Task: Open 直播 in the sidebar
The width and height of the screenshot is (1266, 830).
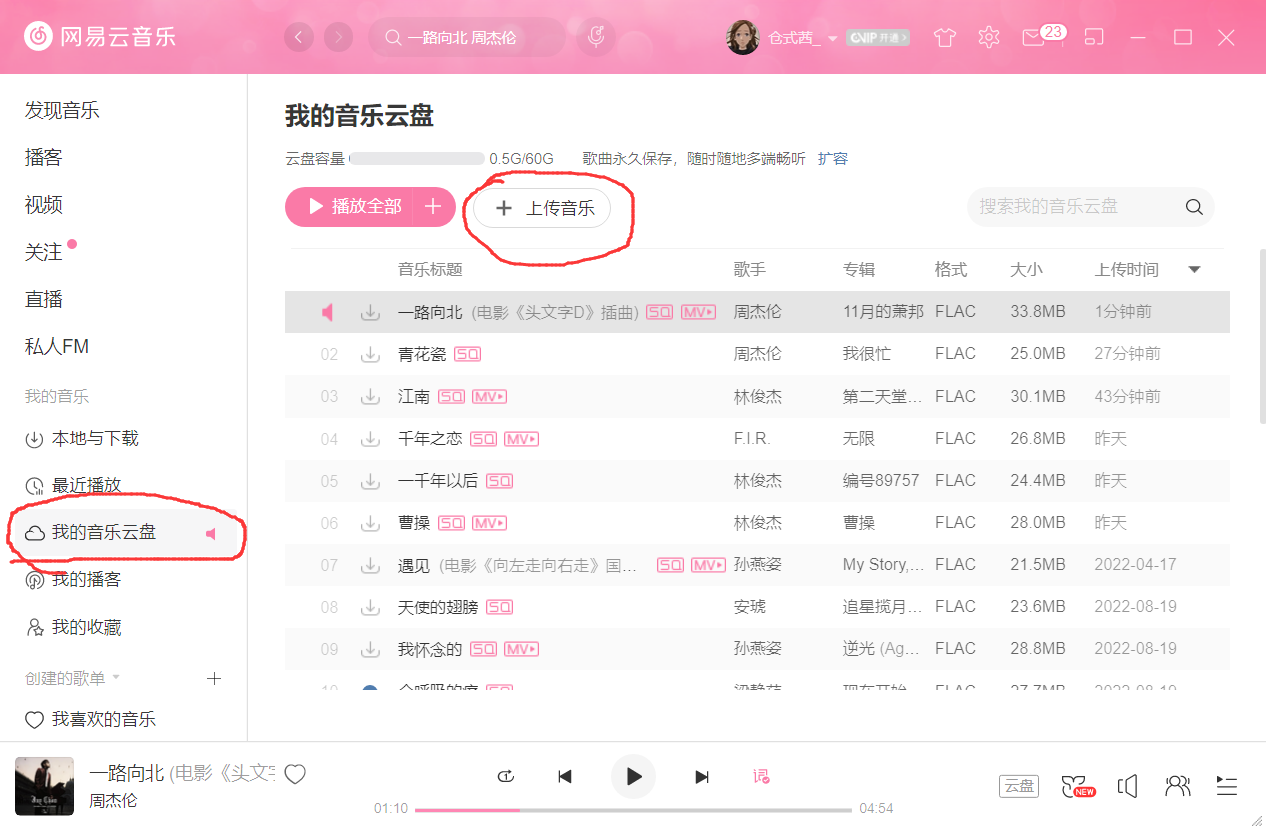Action: click(x=44, y=299)
